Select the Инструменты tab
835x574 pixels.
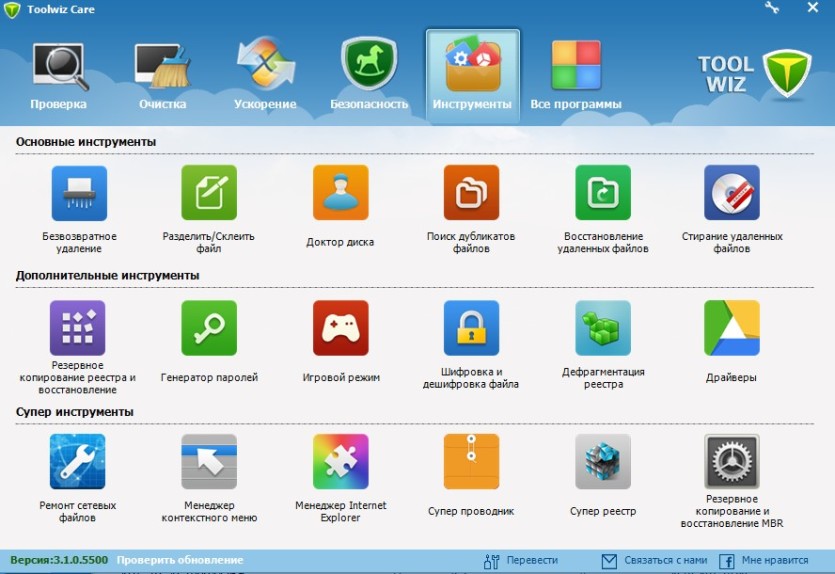point(472,76)
